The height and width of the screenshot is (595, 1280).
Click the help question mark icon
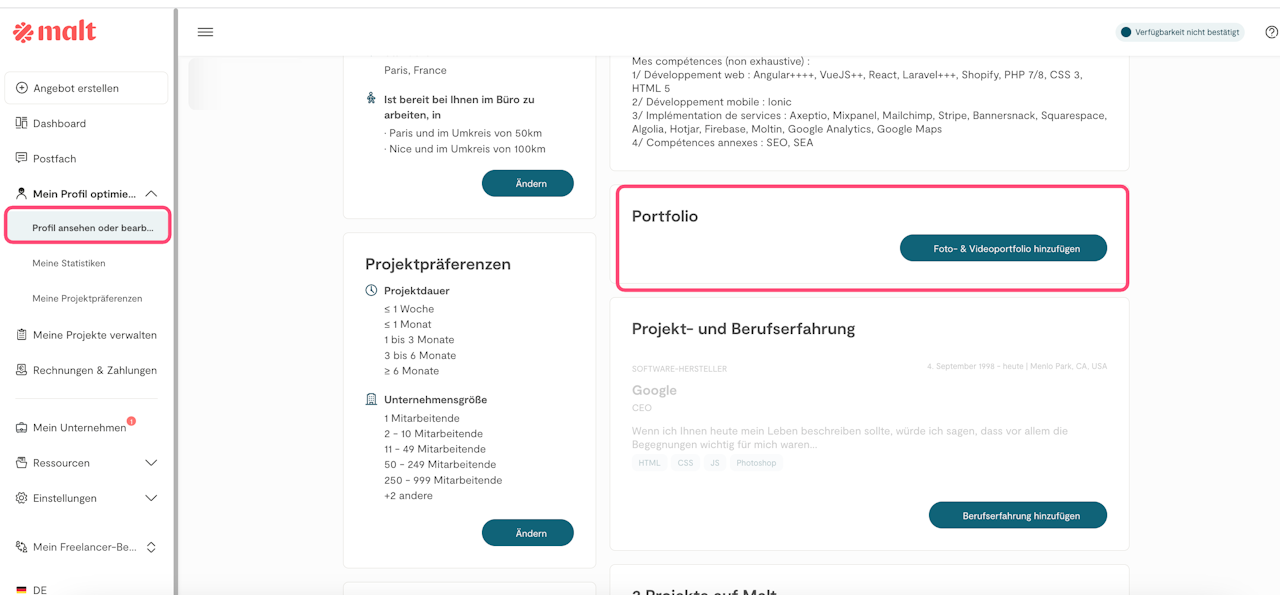click(x=1271, y=32)
